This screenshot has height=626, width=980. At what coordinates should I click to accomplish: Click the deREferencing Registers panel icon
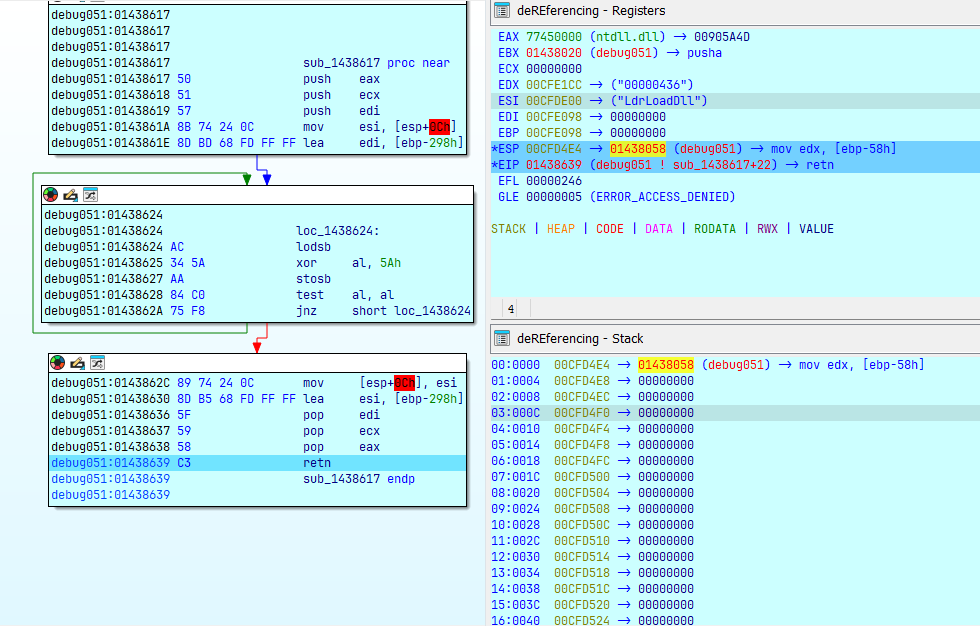pos(500,11)
